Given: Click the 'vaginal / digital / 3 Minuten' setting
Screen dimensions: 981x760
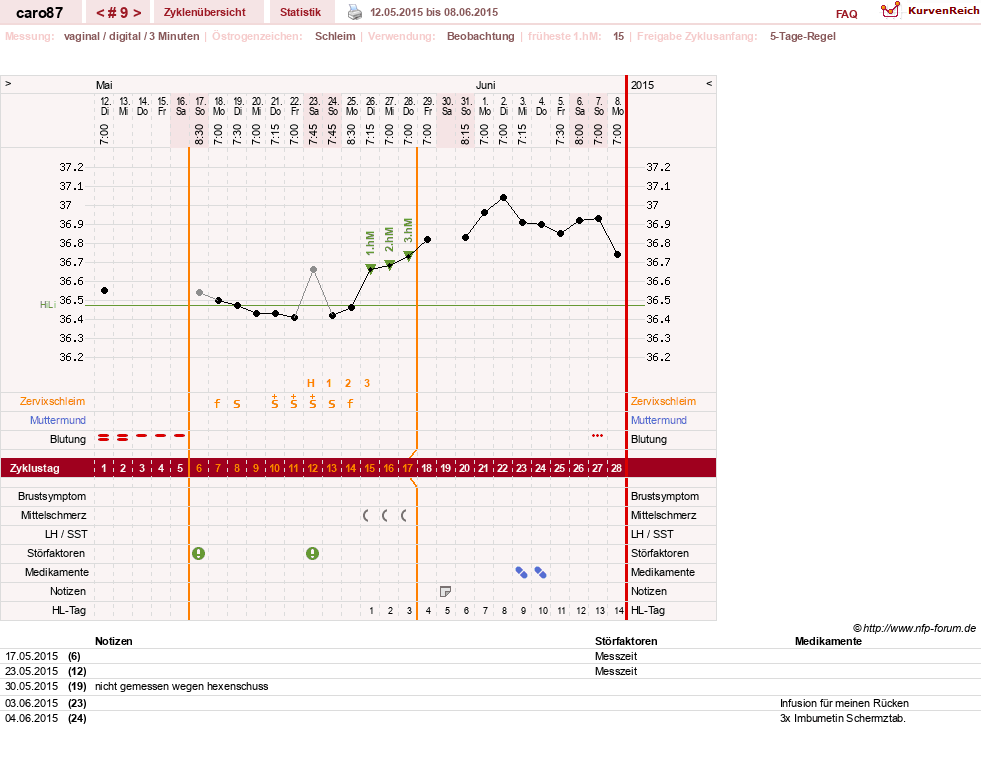Looking at the screenshot, I should pos(131,36).
